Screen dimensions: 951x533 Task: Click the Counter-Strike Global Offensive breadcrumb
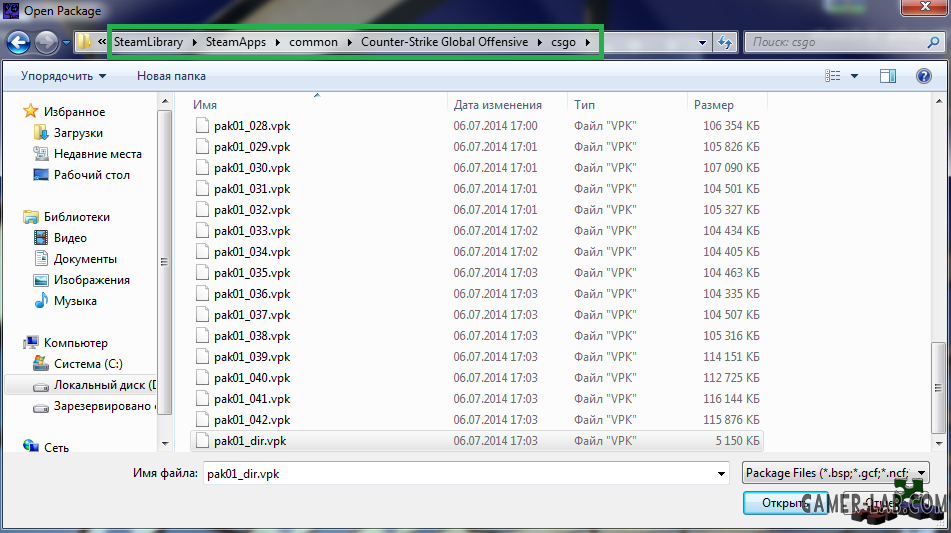tap(445, 42)
